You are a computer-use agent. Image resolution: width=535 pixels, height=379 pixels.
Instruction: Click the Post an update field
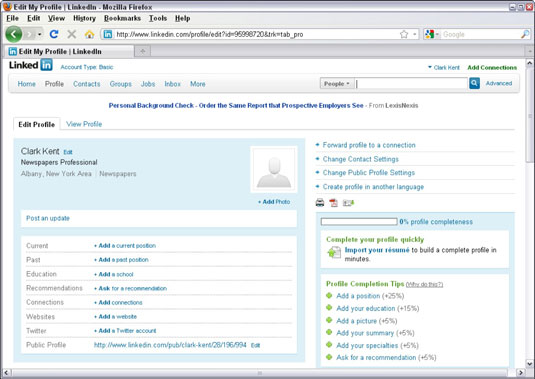(159, 218)
